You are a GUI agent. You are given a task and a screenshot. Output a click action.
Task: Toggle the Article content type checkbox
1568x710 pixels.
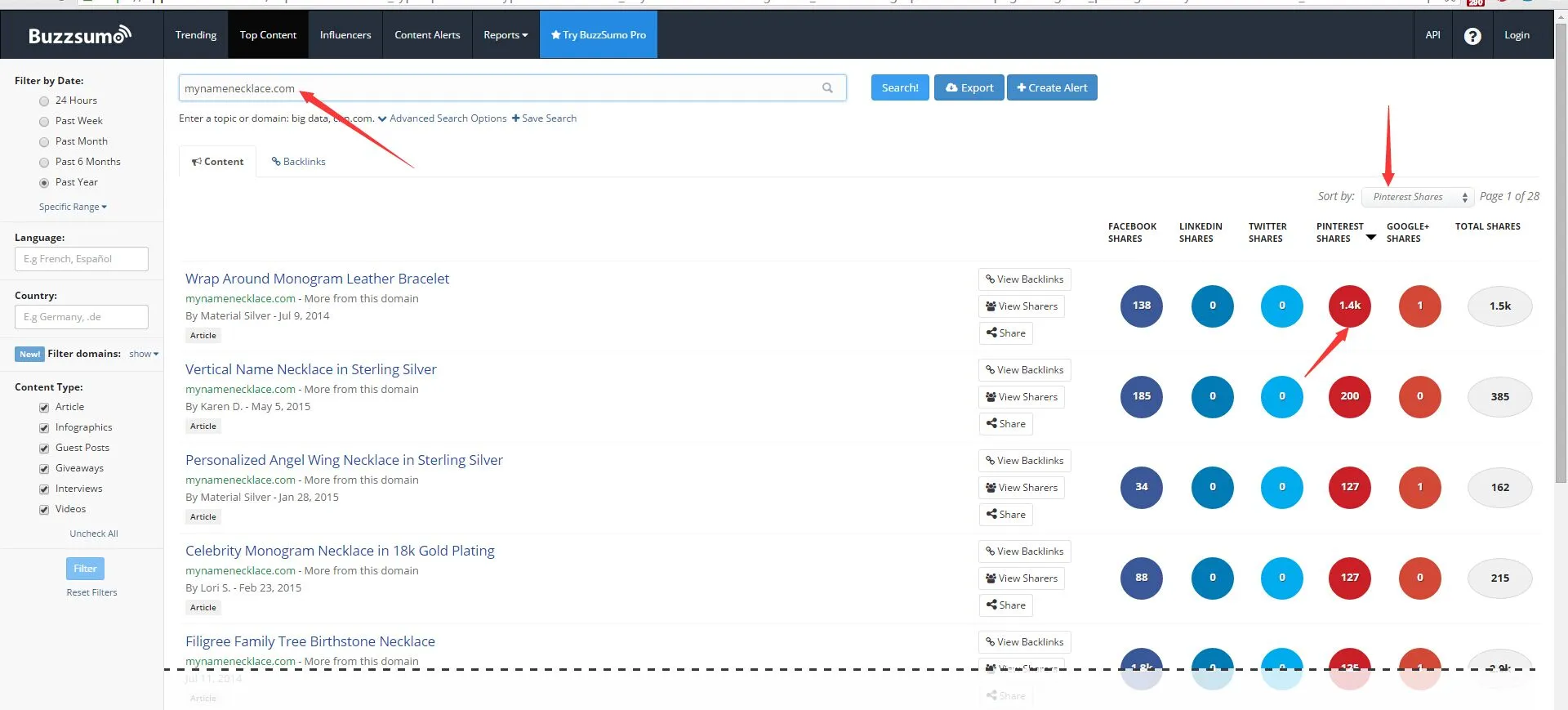(x=44, y=408)
